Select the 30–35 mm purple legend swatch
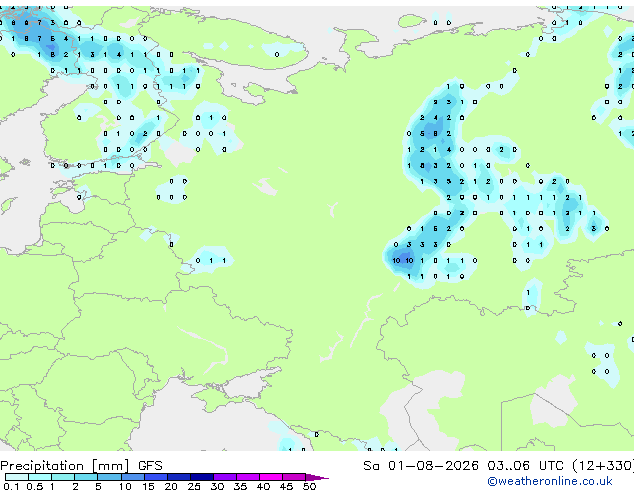 point(225,477)
